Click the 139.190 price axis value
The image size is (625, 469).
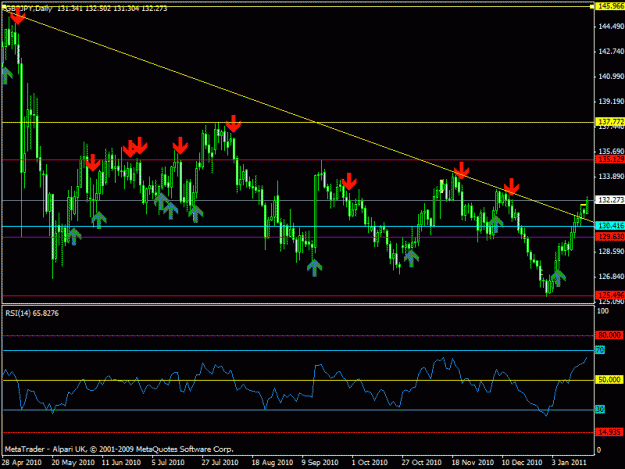click(x=610, y=102)
